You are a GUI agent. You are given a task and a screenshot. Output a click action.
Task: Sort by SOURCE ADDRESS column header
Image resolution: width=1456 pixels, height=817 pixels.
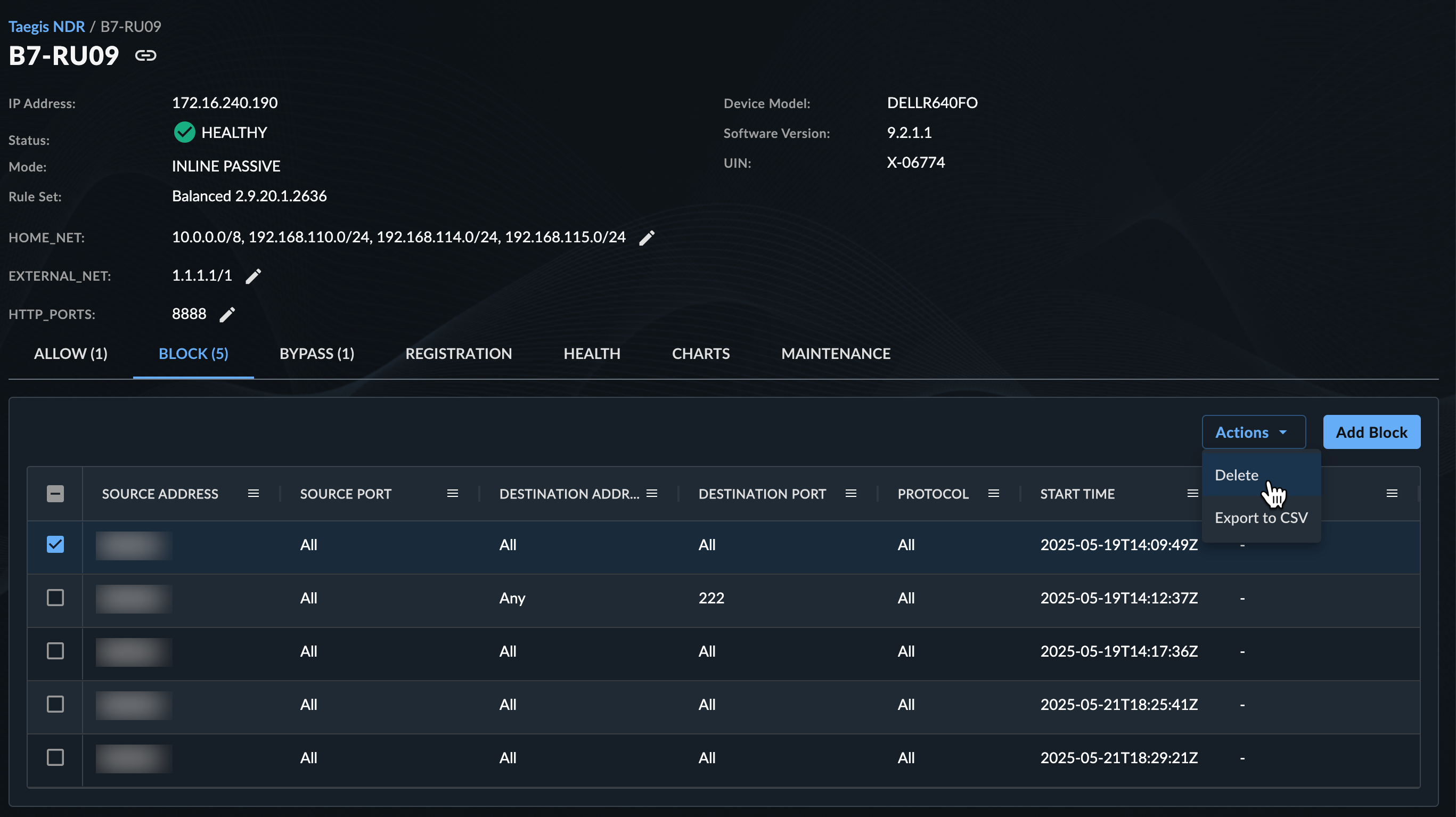click(x=160, y=494)
